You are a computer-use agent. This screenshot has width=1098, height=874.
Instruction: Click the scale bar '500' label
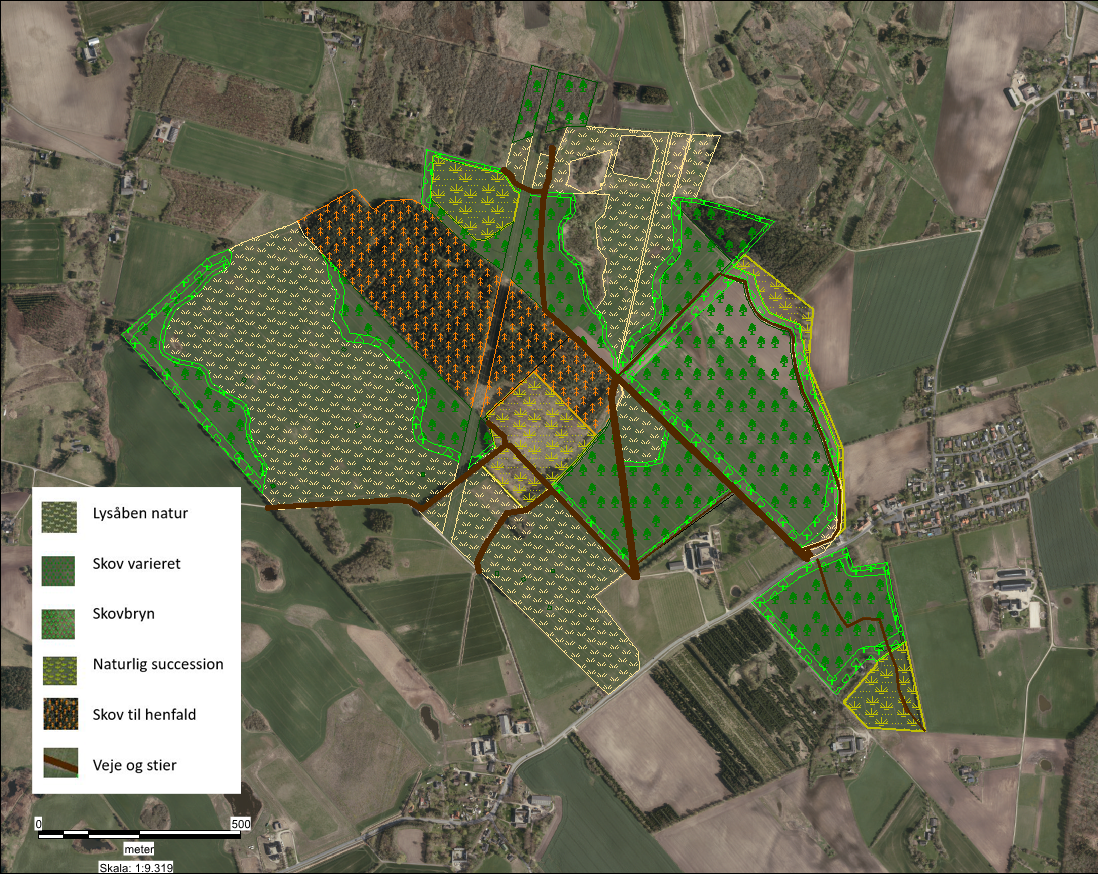(x=241, y=824)
